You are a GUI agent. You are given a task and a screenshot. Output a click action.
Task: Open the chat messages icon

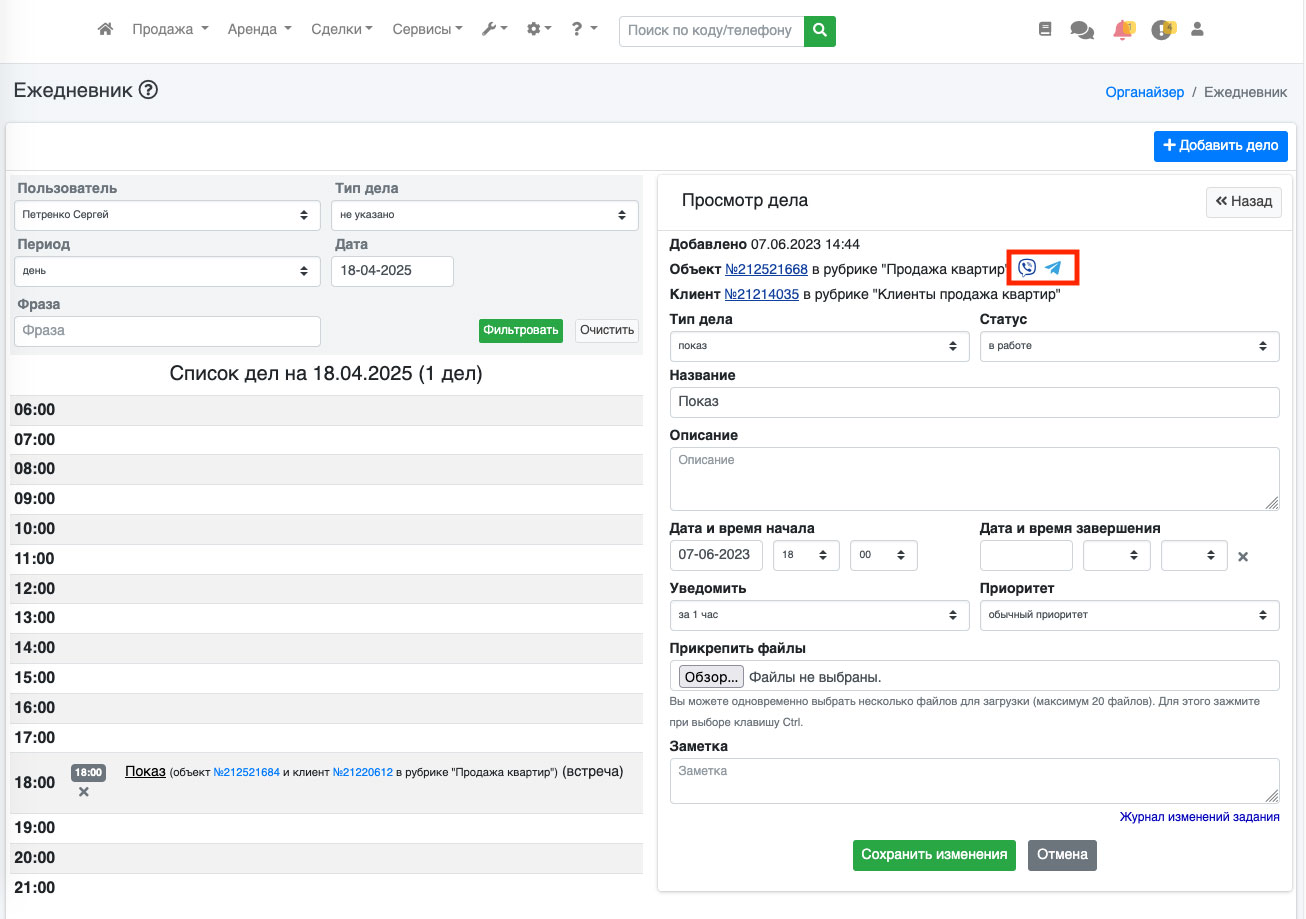pos(1081,30)
